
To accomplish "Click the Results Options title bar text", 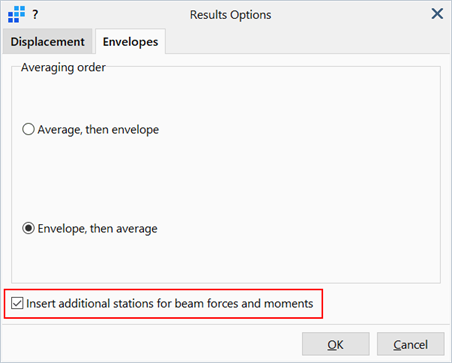I will pyautogui.click(x=230, y=15).
